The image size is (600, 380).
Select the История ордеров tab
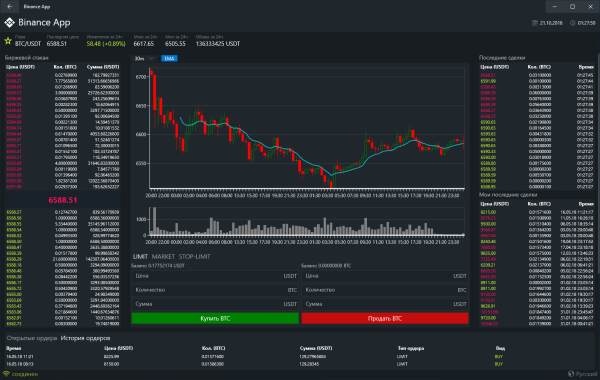point(85,338)
